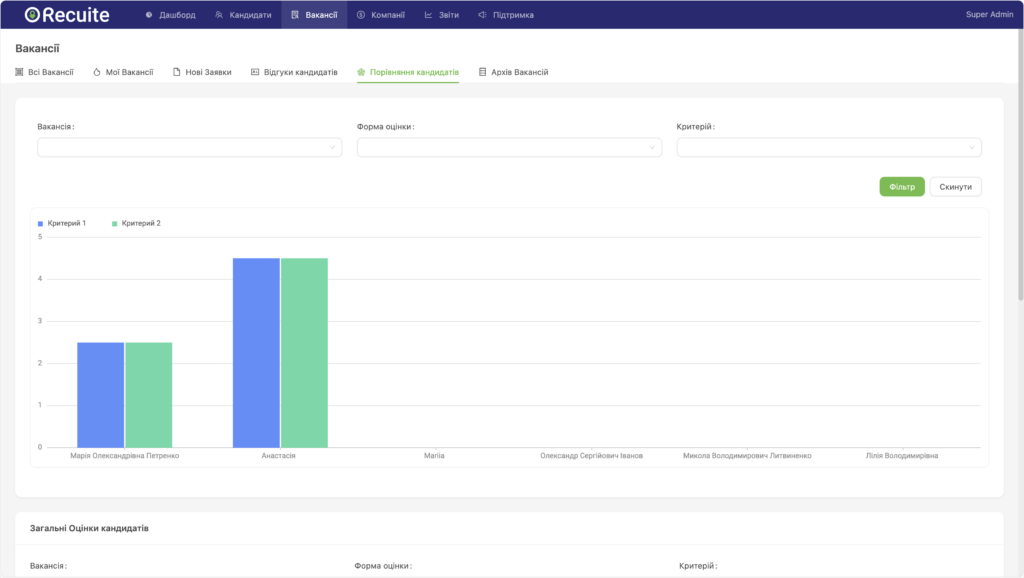Click the Звіти chart icon

coord(429,15)
